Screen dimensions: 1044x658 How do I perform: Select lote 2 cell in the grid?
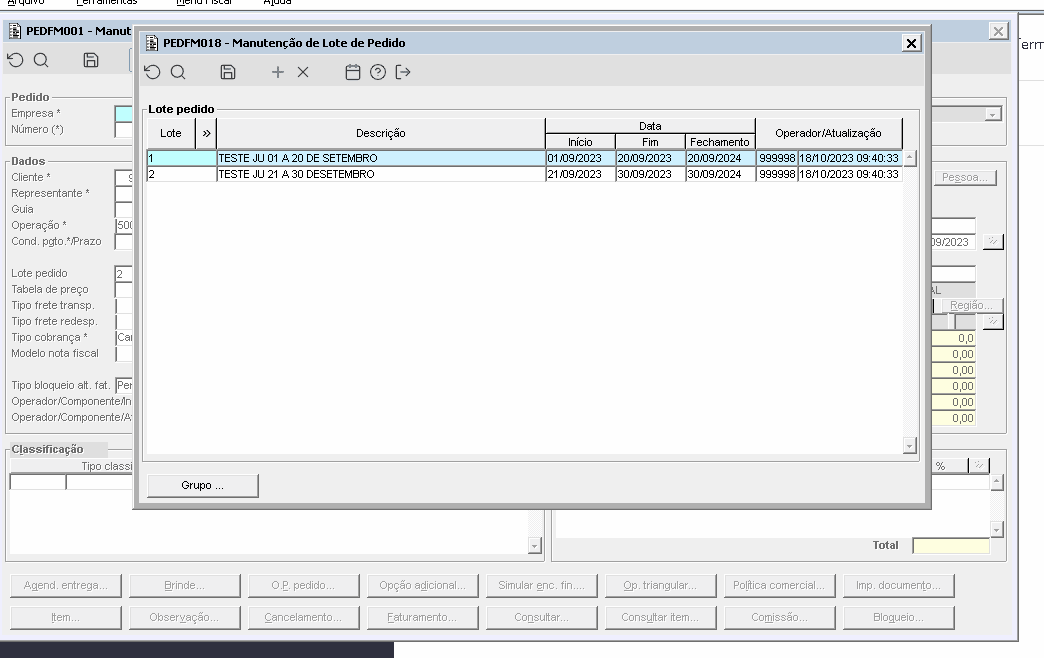pyautogui.click(x=181, y=174)
